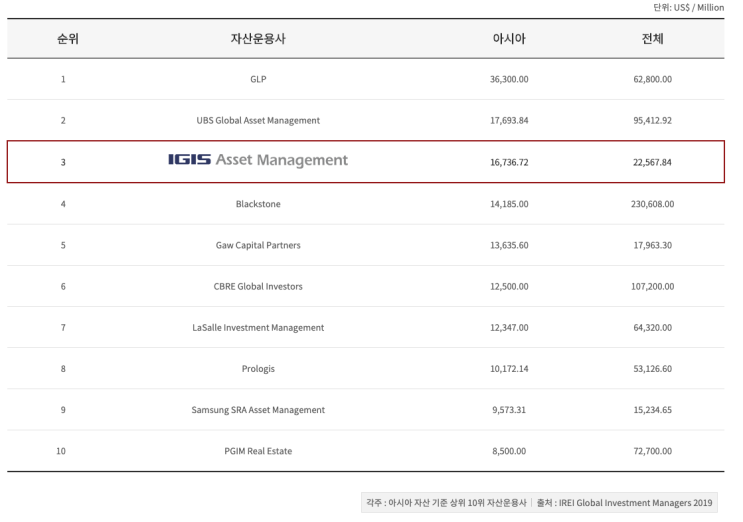The image size is (743, 522).
Task: Select the 아시아 column header
Action: pos(509,39)
